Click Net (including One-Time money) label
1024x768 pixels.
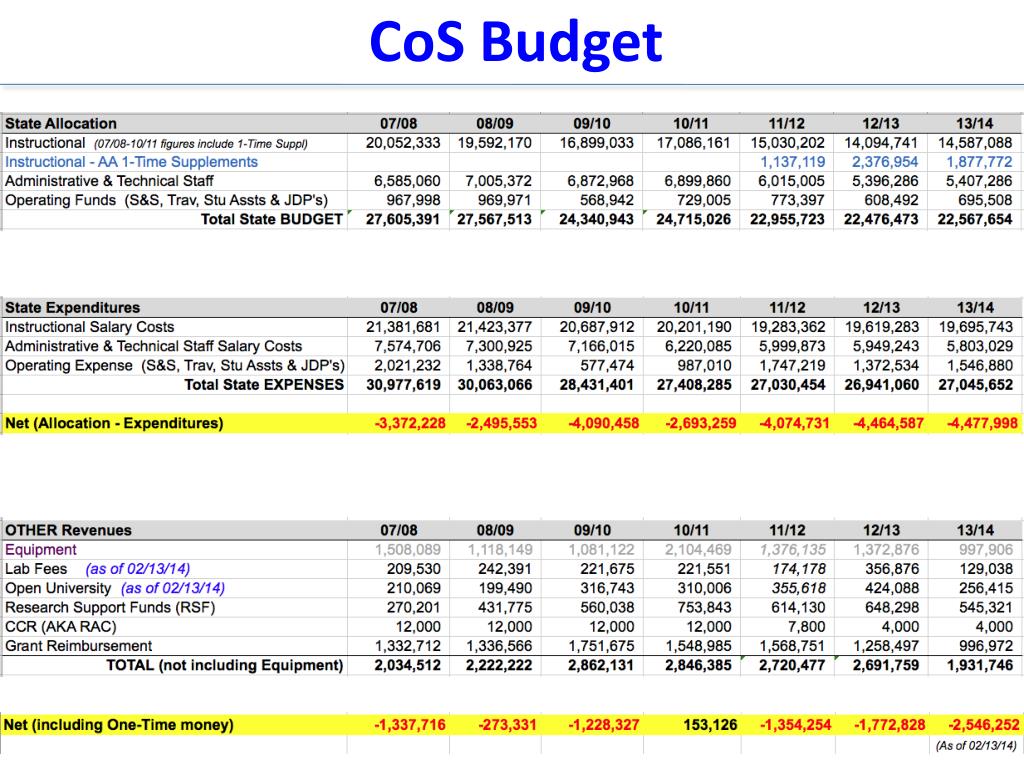point(118,725)
